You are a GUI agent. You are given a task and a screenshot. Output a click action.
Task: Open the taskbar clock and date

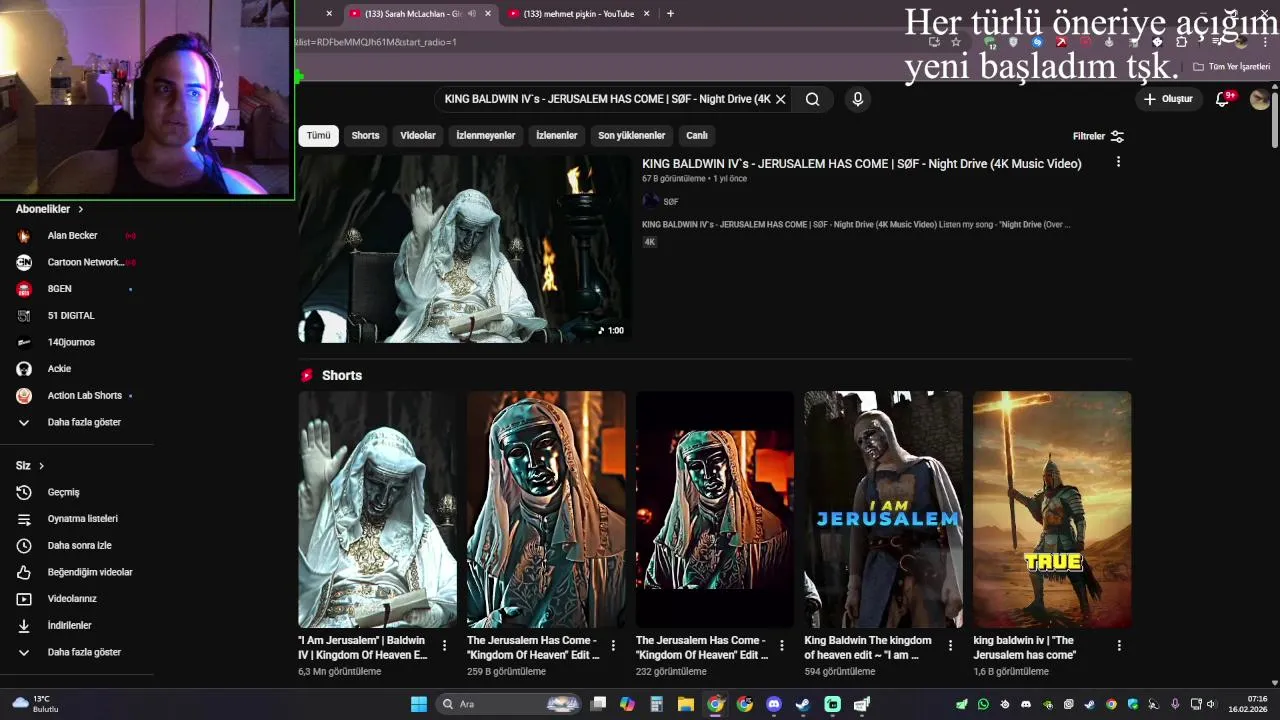pyautogui.click(x=1248, y=704)
